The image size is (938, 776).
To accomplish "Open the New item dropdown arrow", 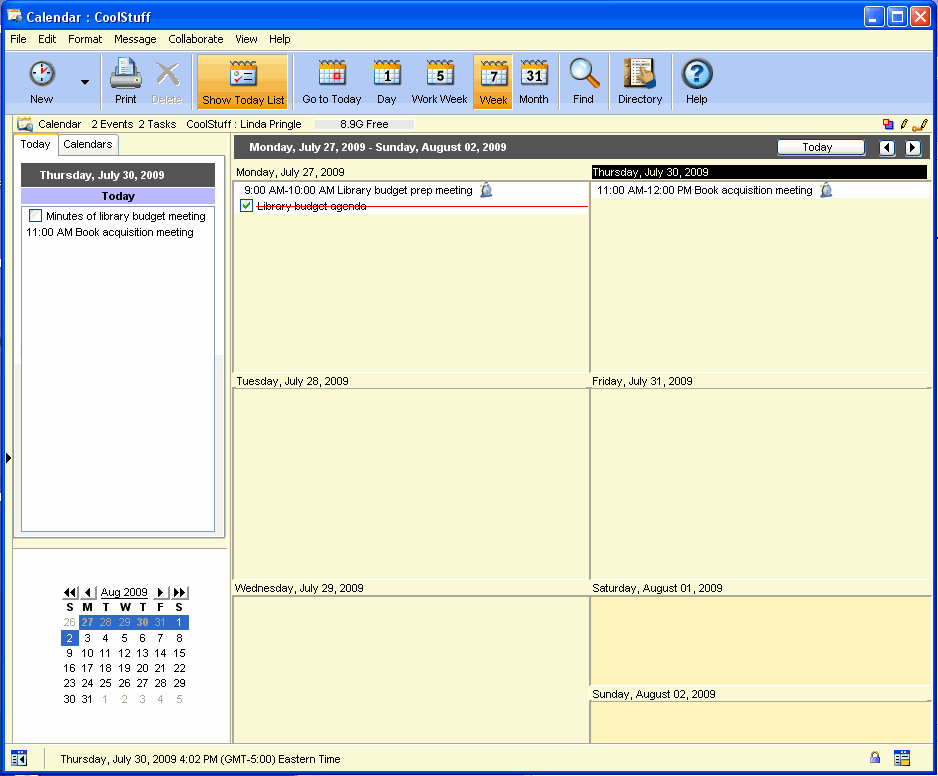I will point(85,82).
